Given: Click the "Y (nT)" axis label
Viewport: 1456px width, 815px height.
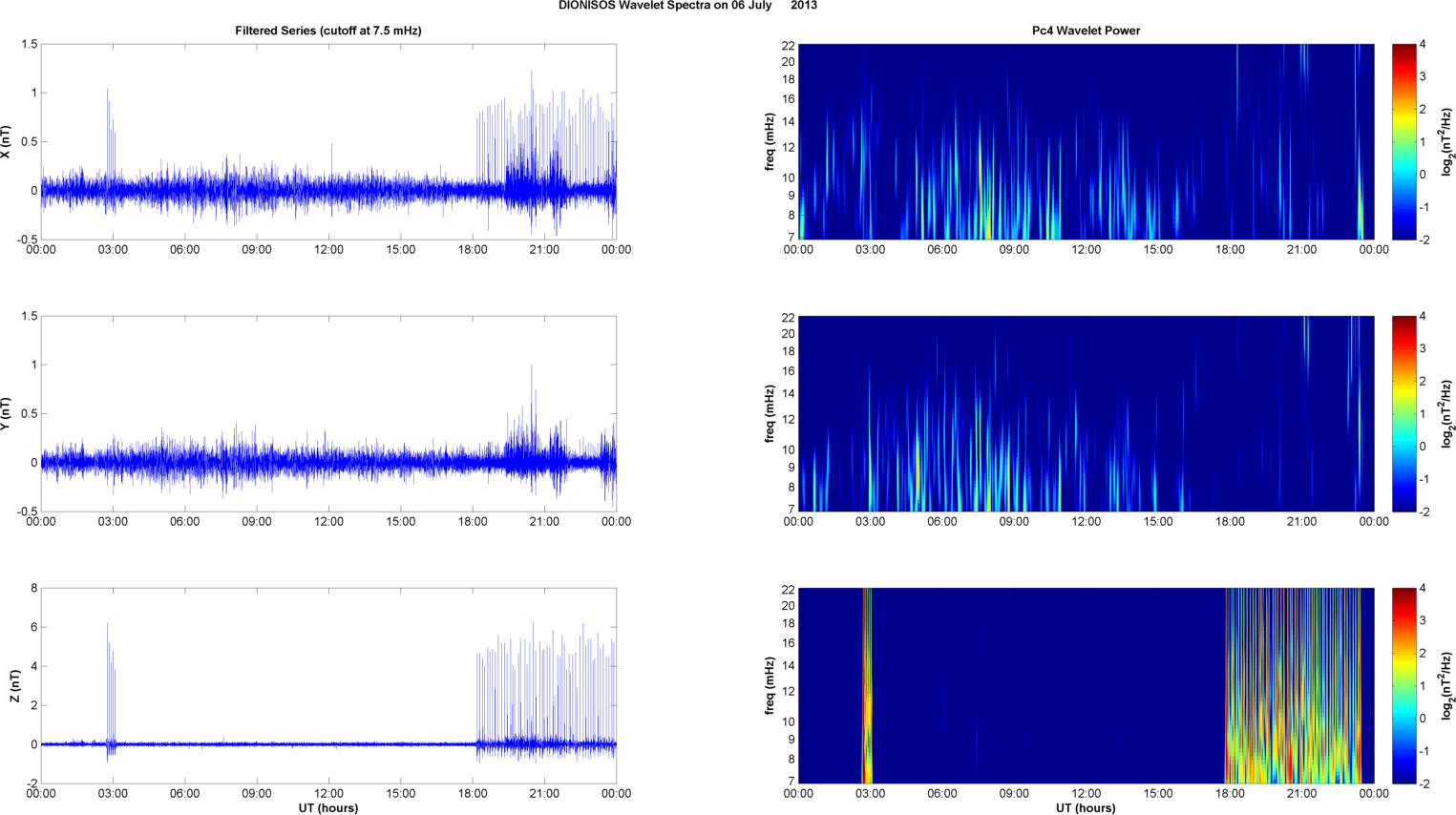Looking at the screenshot, I should click(x=6, y=414).
